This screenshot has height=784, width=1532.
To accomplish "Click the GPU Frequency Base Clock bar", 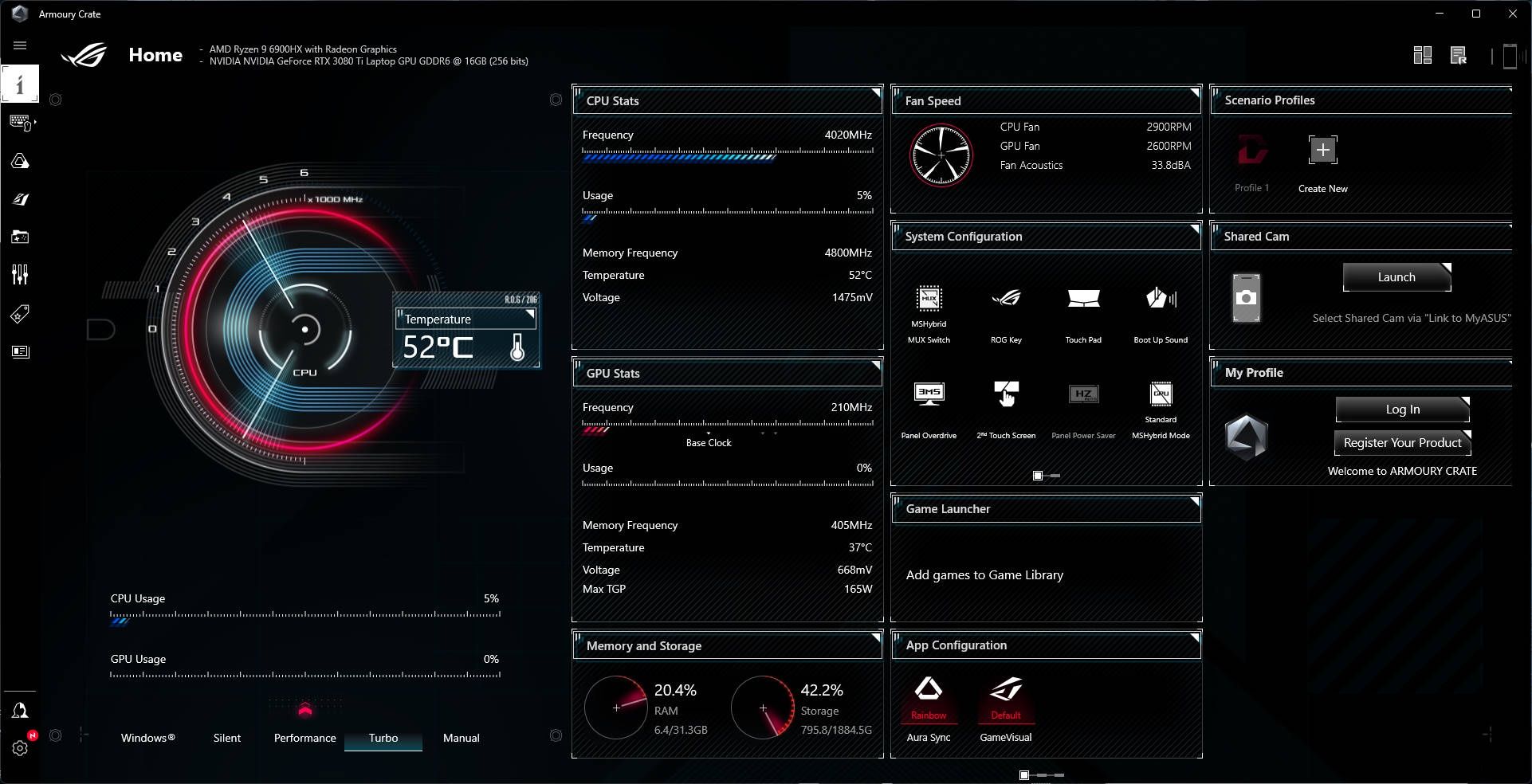I will coord(728,427).
